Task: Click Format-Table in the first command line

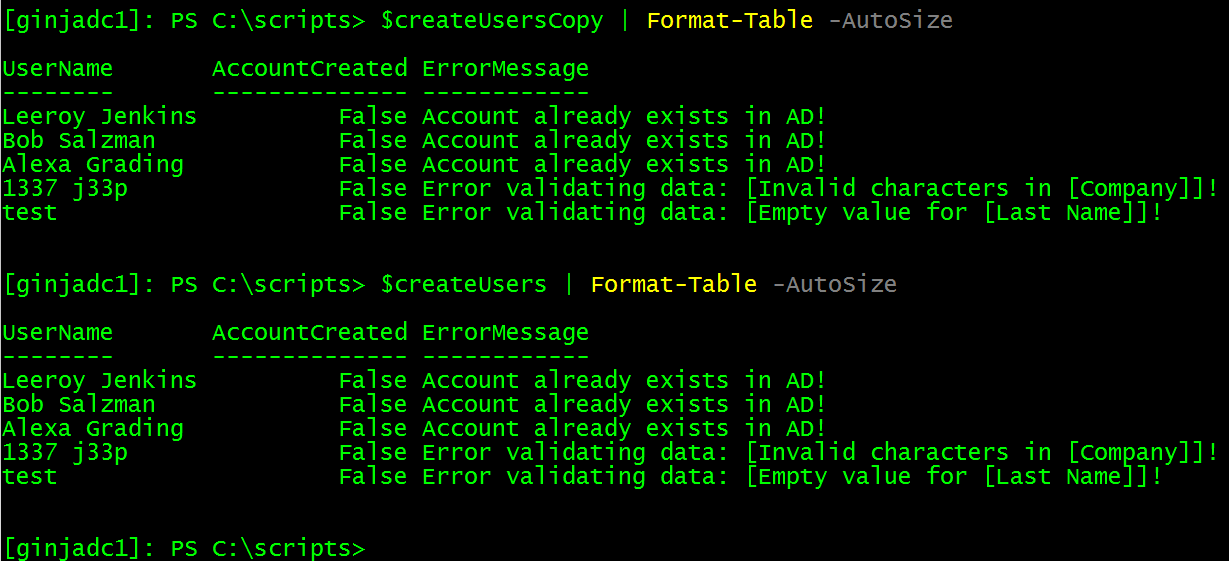Action: click(x=729, y=21)
